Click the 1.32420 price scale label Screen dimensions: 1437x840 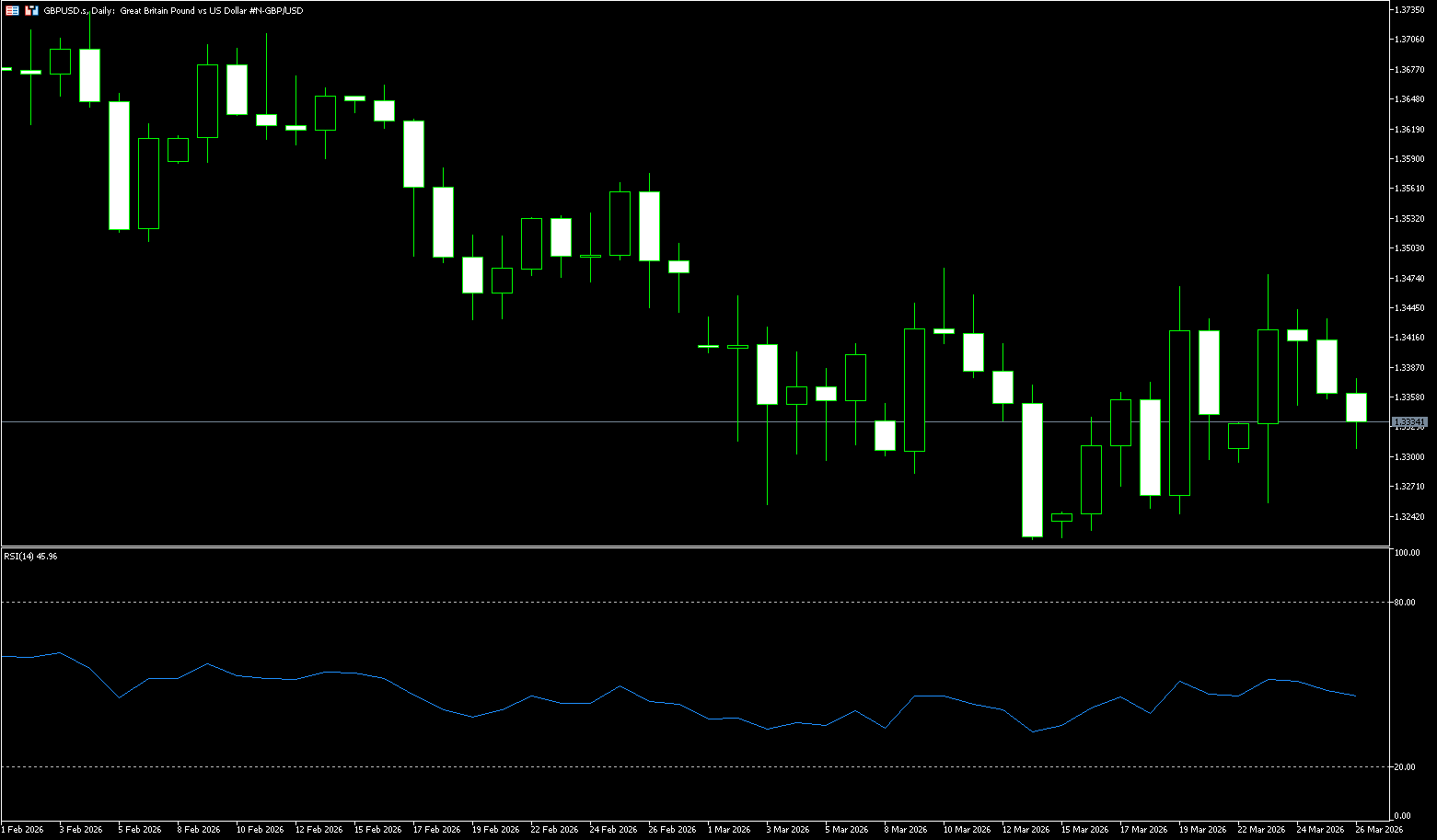(1409, 517)
